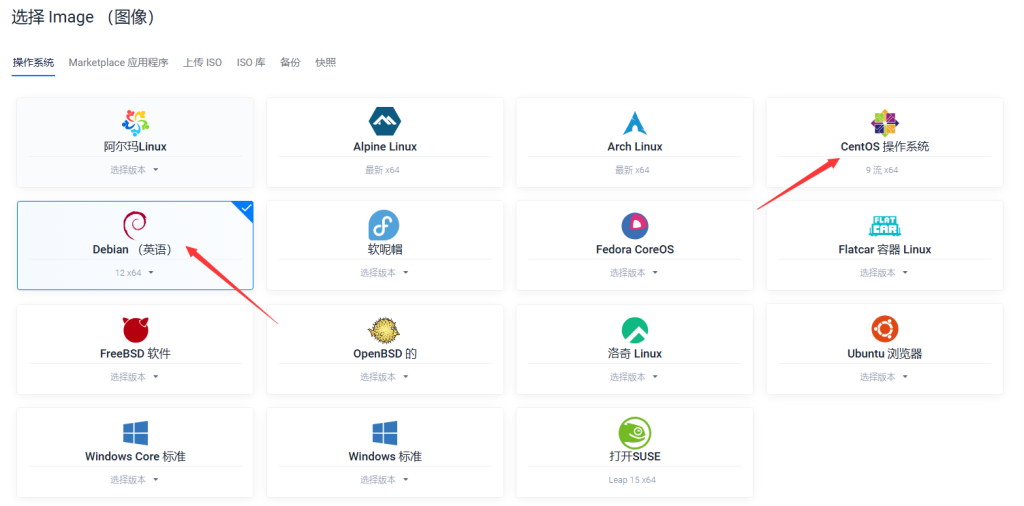Pick the OpenBSD pufferfish logo

tap(384, 329)
